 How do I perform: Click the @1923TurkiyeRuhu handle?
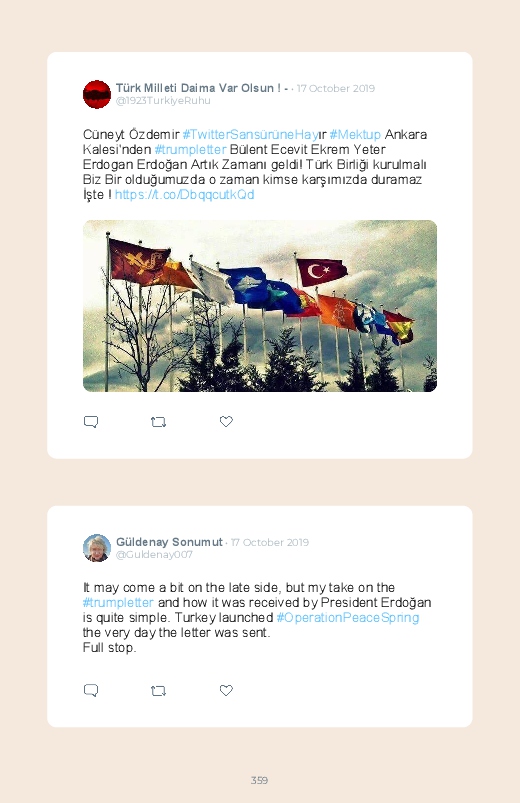click(163, 101)
